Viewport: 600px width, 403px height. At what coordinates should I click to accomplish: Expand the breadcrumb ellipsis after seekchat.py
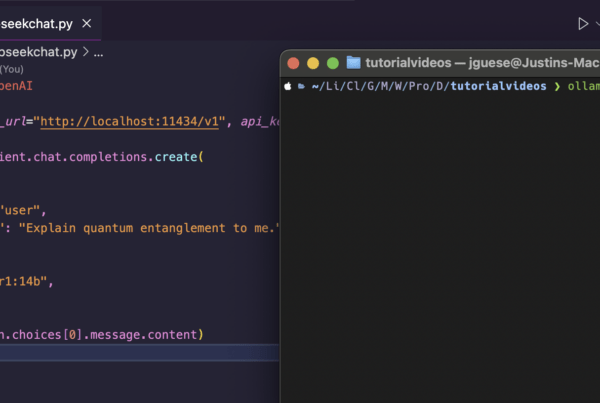coord(98,52)
